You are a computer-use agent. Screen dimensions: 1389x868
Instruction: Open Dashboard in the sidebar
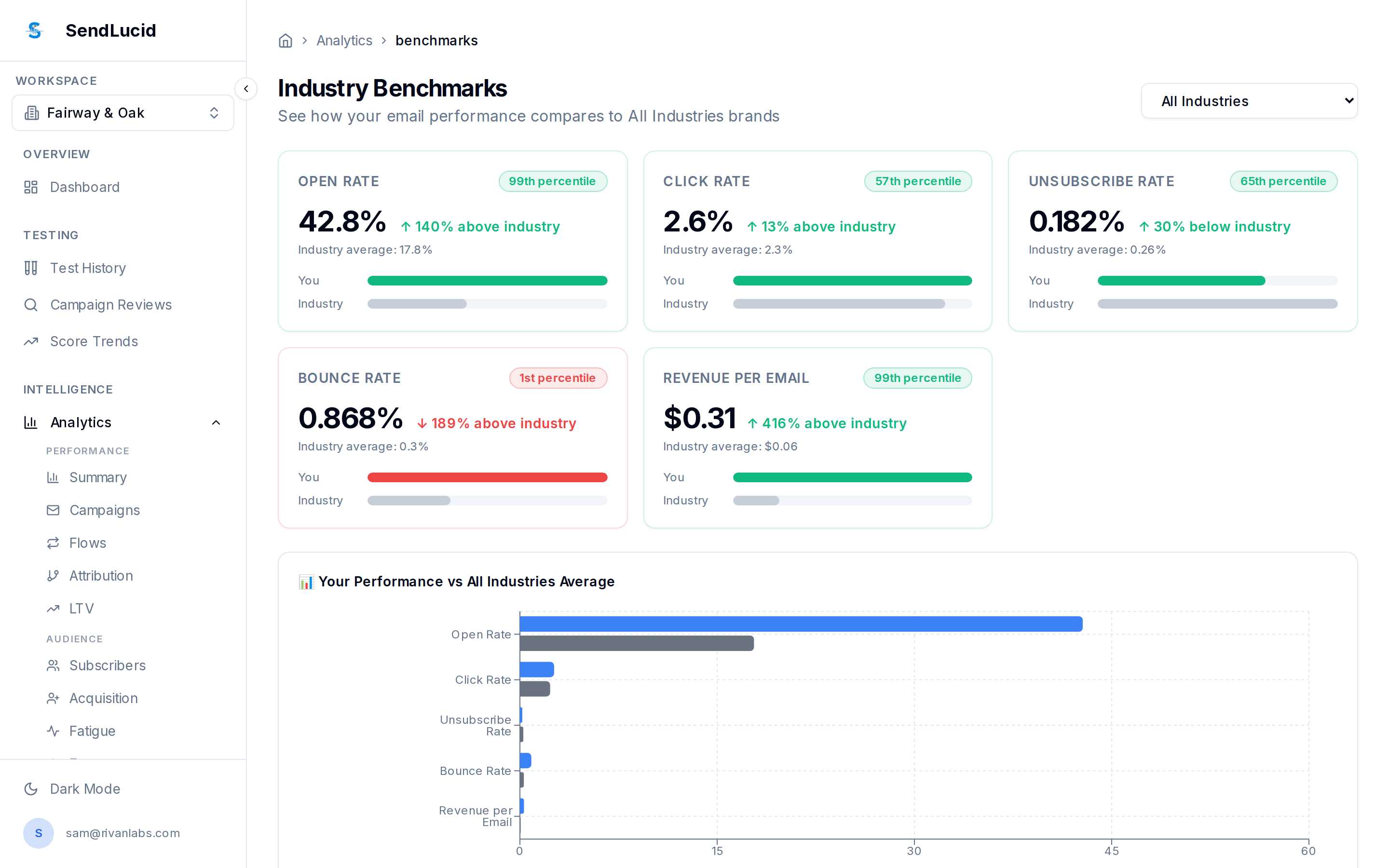123,187
